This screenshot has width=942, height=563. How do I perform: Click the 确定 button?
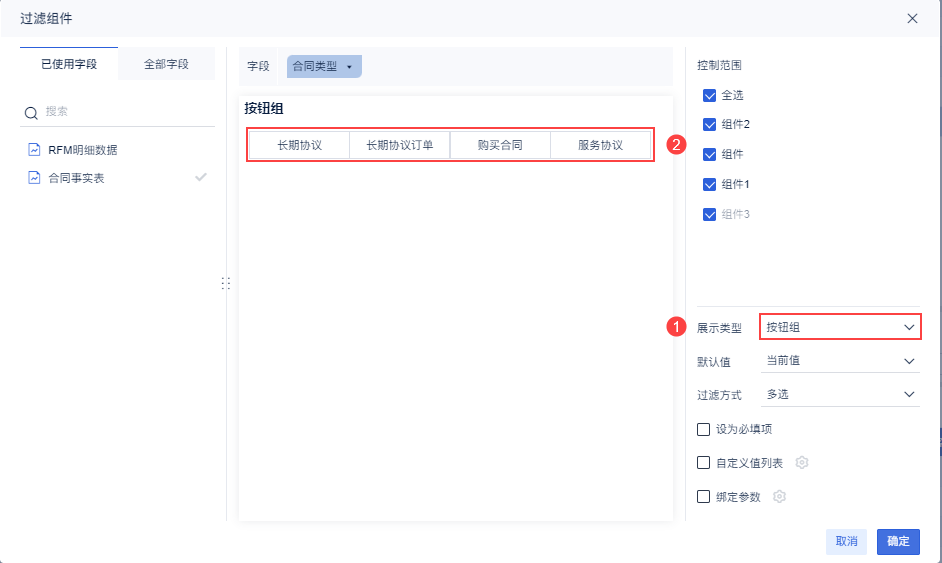[x=898, y=541]
